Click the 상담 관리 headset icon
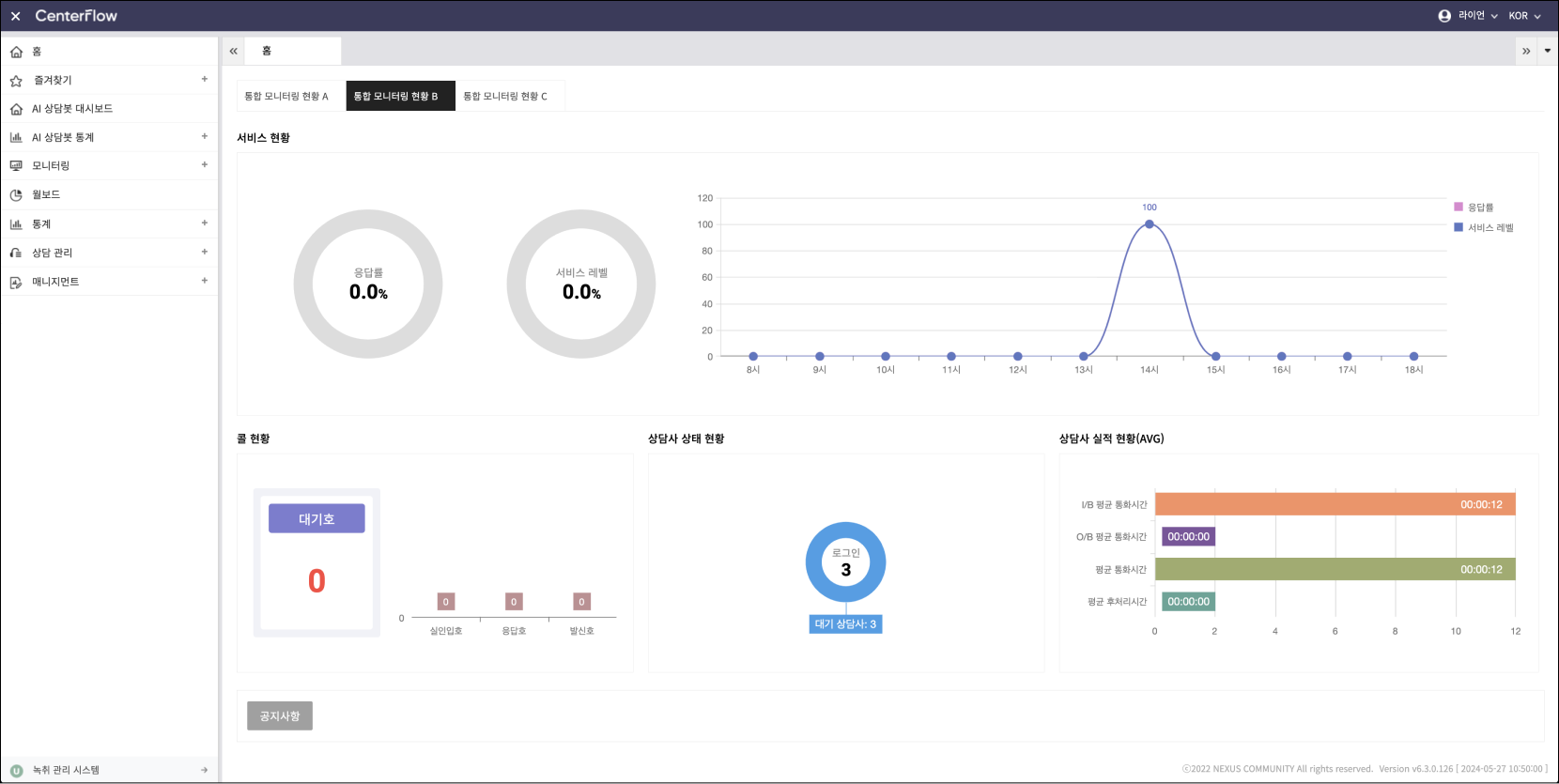 coord(16,253)
